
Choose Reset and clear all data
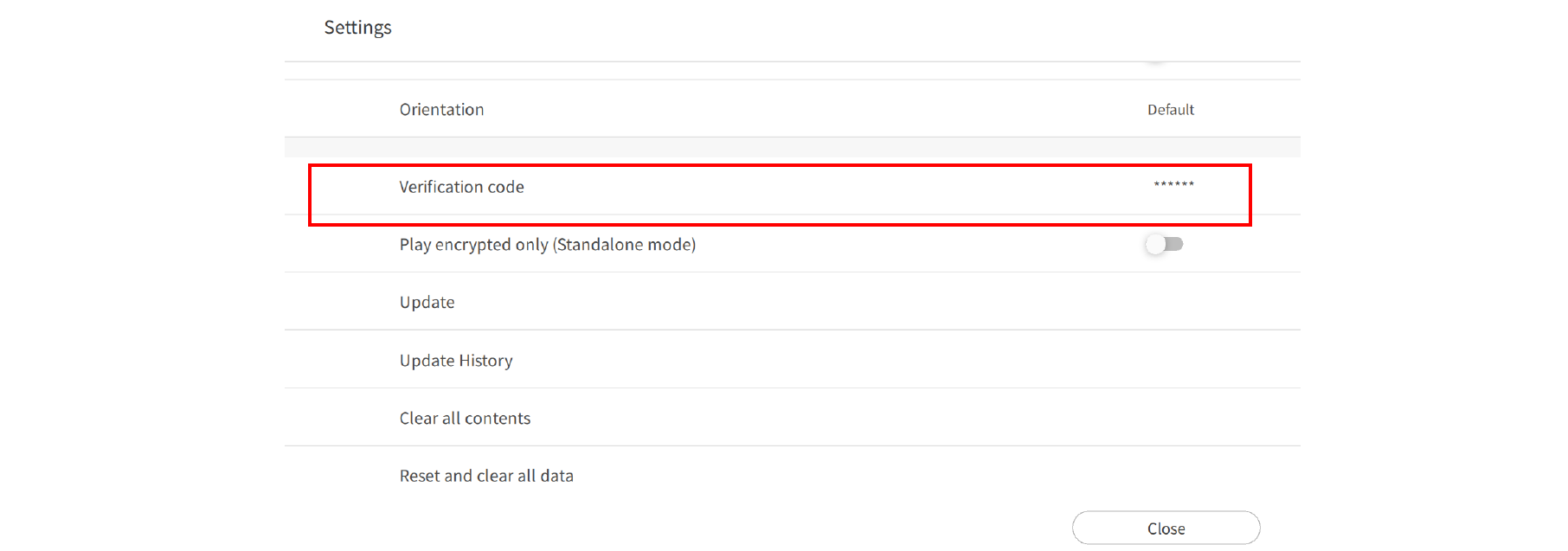486,477
